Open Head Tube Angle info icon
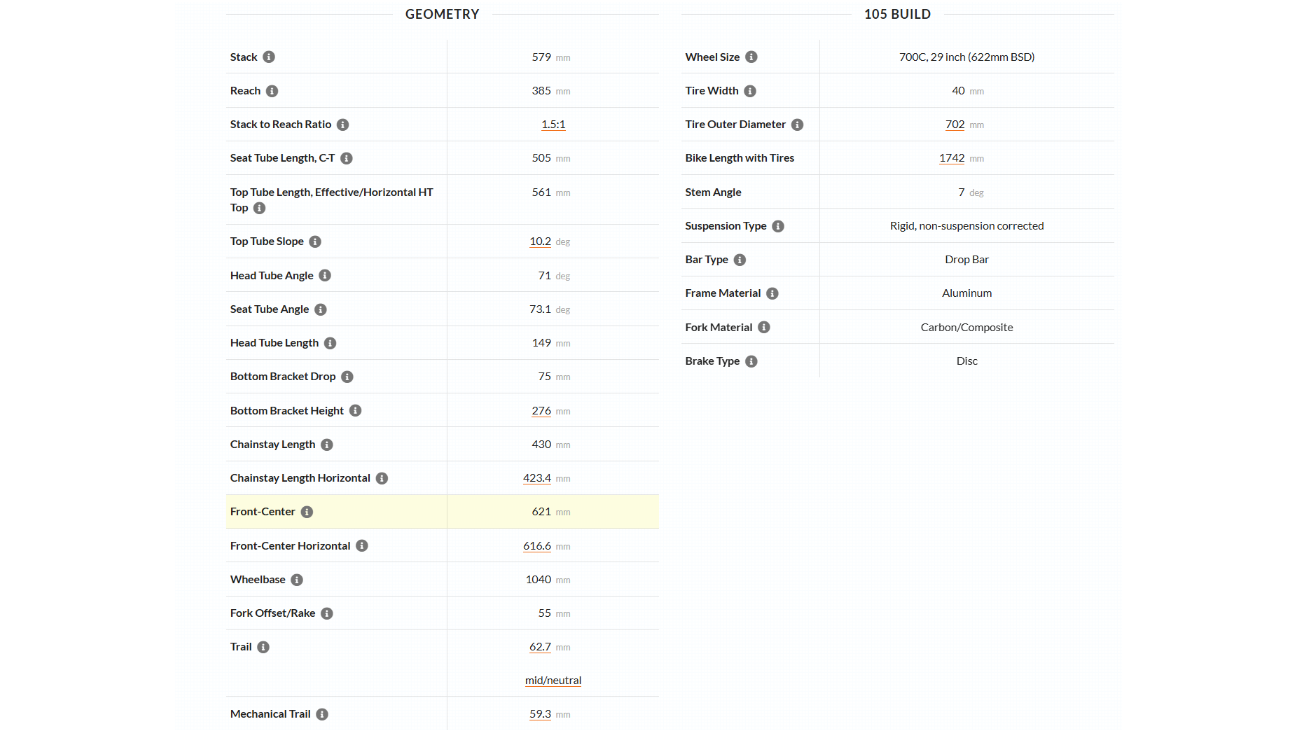 point(325,276)
